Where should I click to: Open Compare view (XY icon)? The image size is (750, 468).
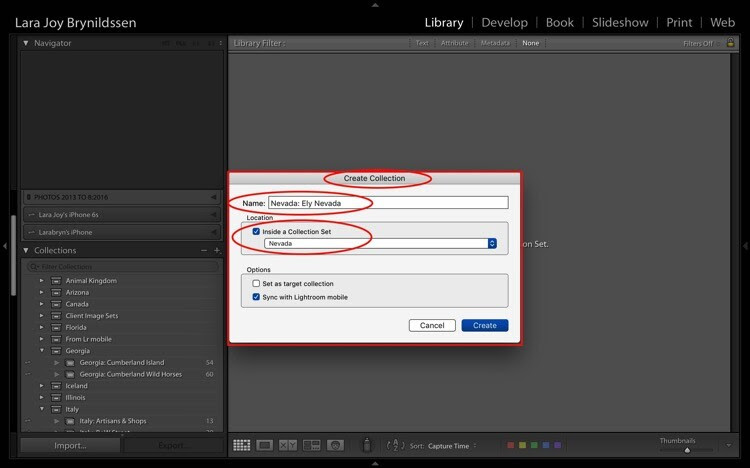(x=287, y=446)
